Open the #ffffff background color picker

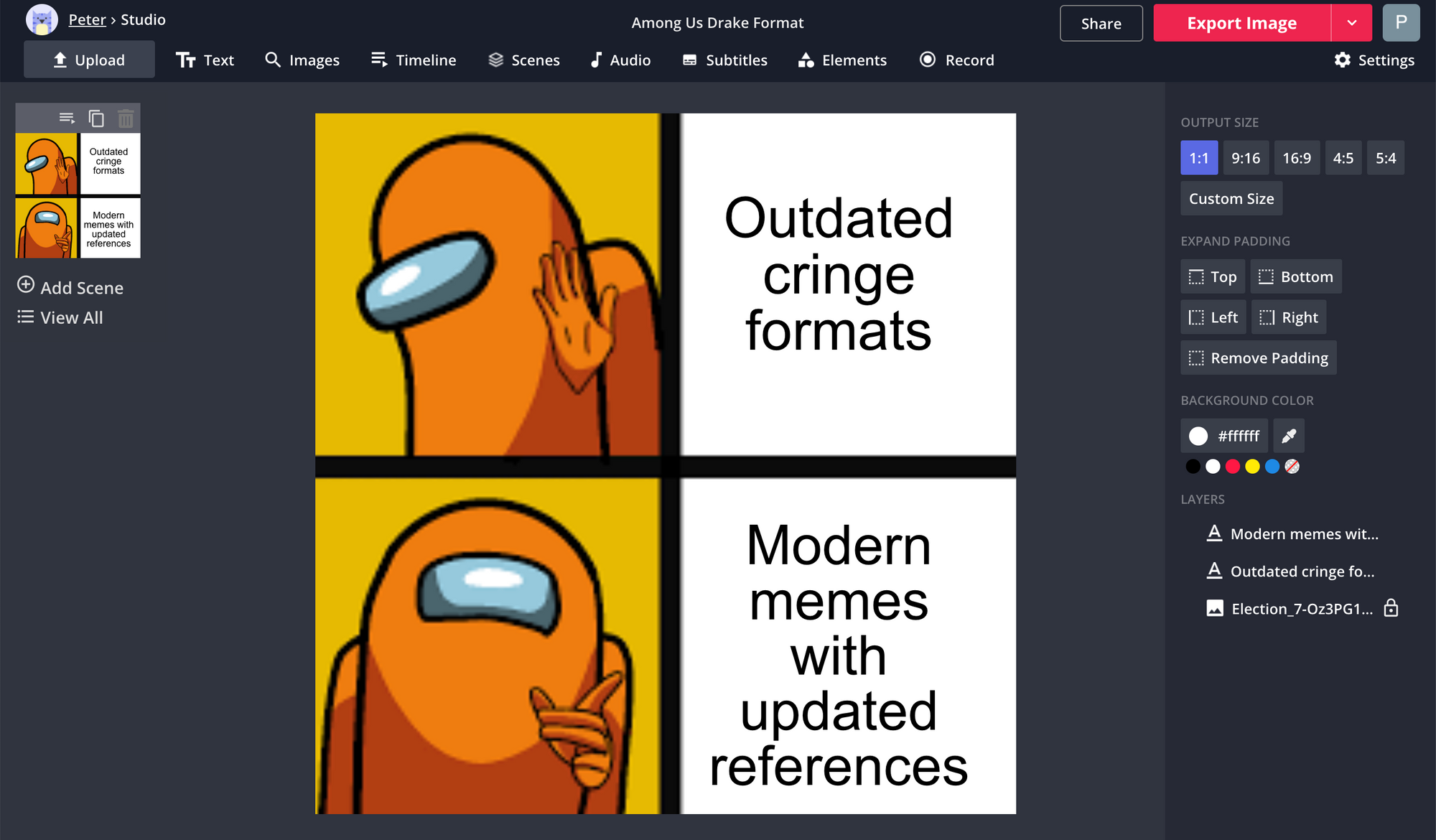1224,436
